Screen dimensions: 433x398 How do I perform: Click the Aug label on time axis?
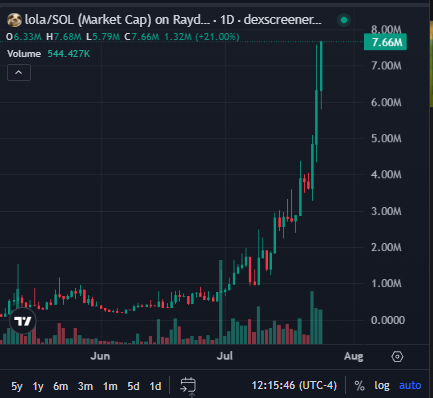point(354,357)
